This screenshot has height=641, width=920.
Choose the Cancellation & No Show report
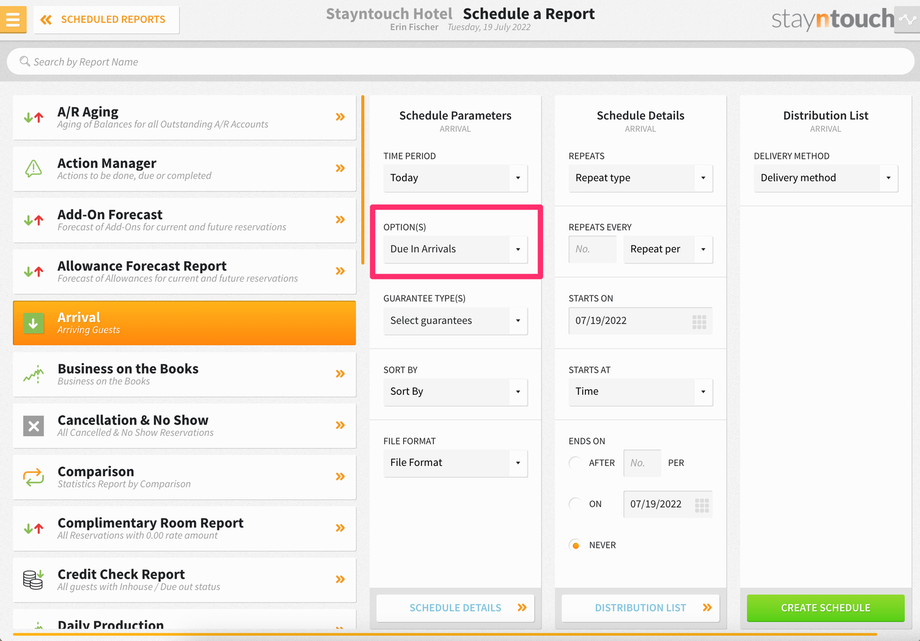tap(184, 426)
